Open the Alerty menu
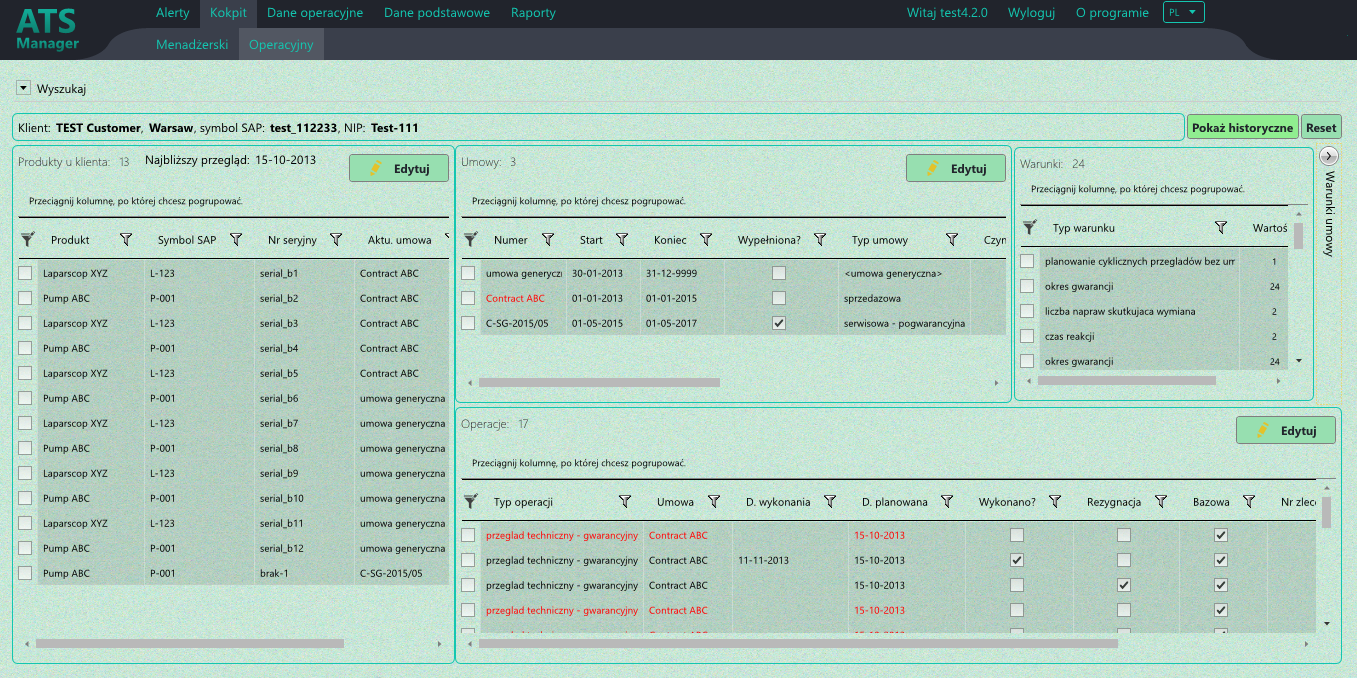This screenshot has width=1357, height=678. (173, 13)
